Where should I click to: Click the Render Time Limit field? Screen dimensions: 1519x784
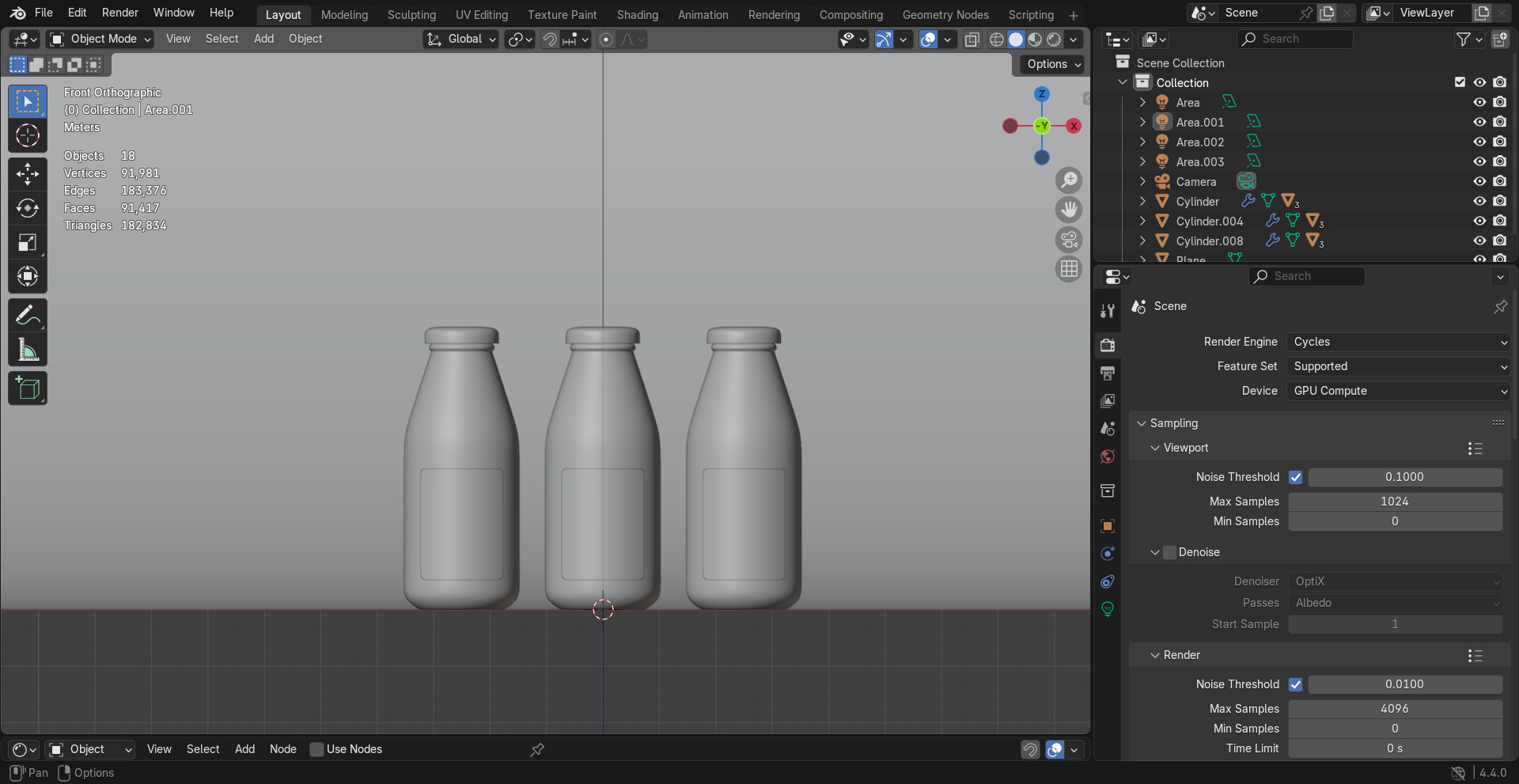coord(1395,748)
